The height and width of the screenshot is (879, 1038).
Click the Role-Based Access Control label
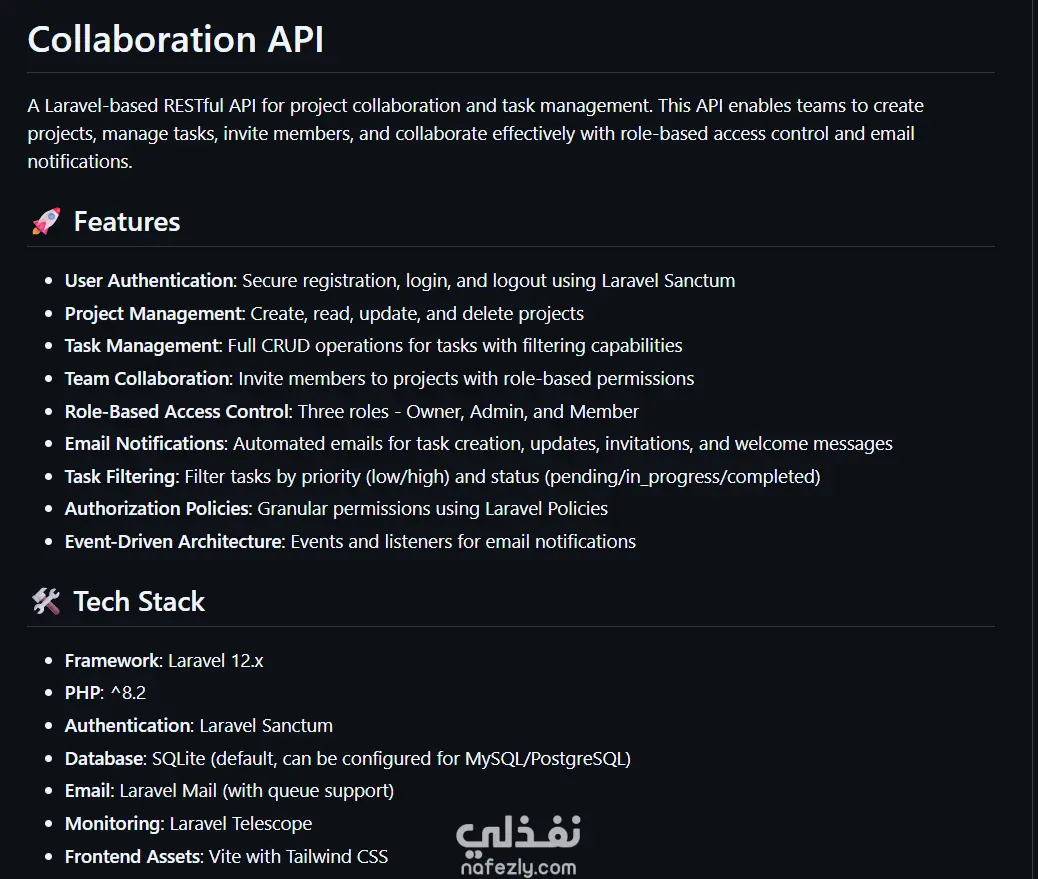click(x=177, y=412)
